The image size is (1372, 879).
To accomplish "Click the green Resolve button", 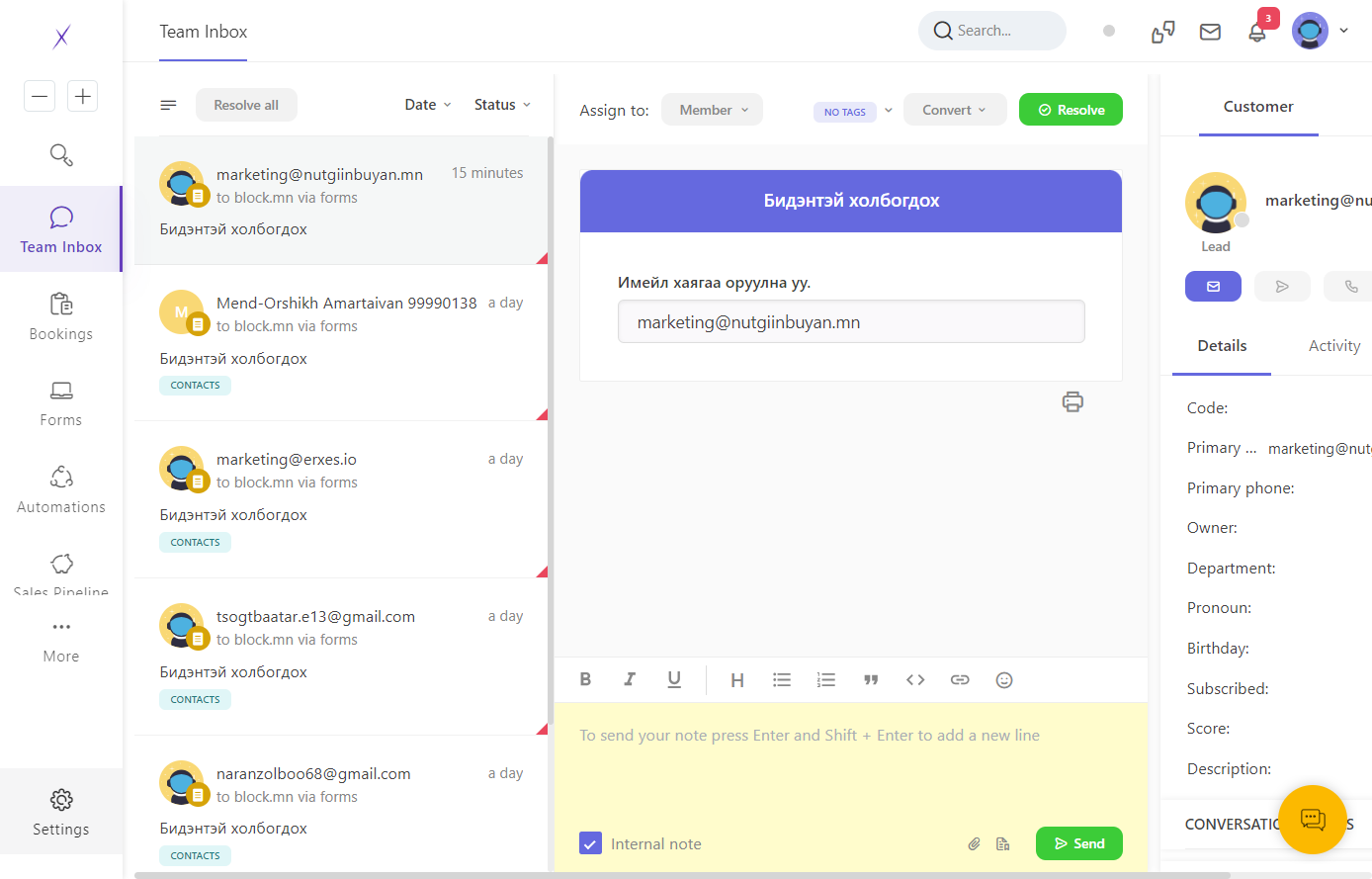I will coord(1071,110).
